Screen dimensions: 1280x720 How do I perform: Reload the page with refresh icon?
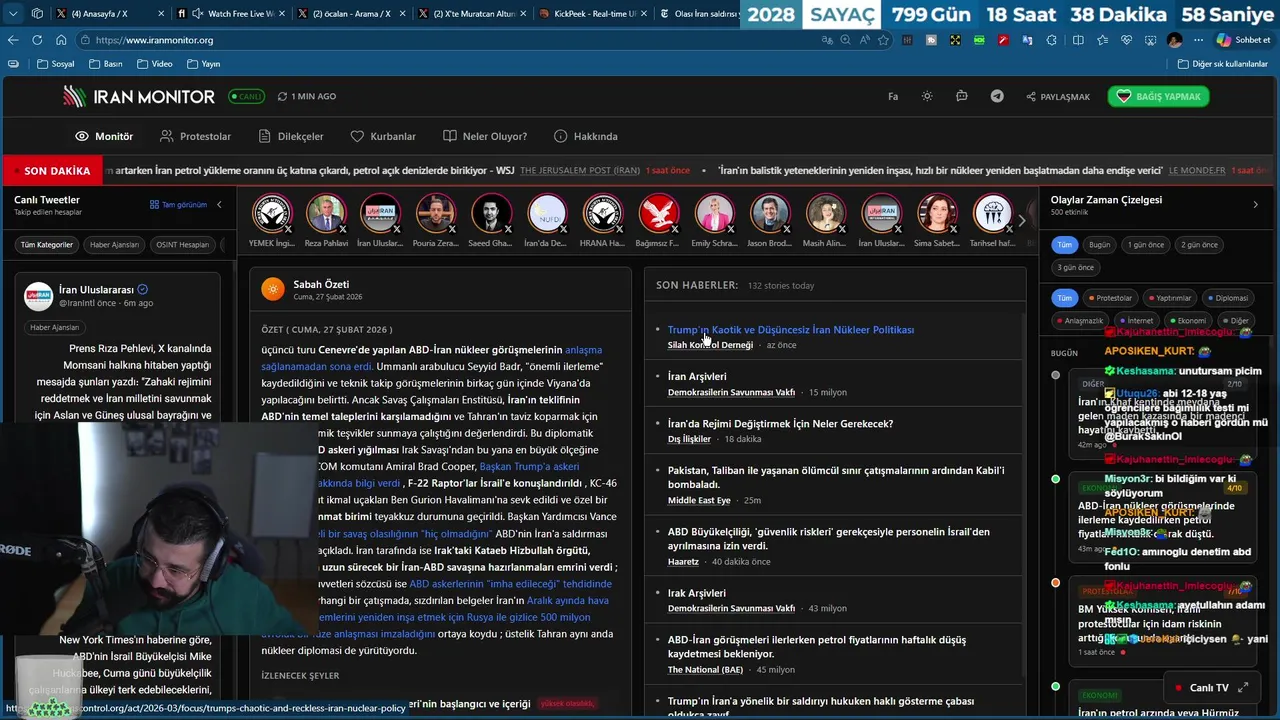[37, 40]
